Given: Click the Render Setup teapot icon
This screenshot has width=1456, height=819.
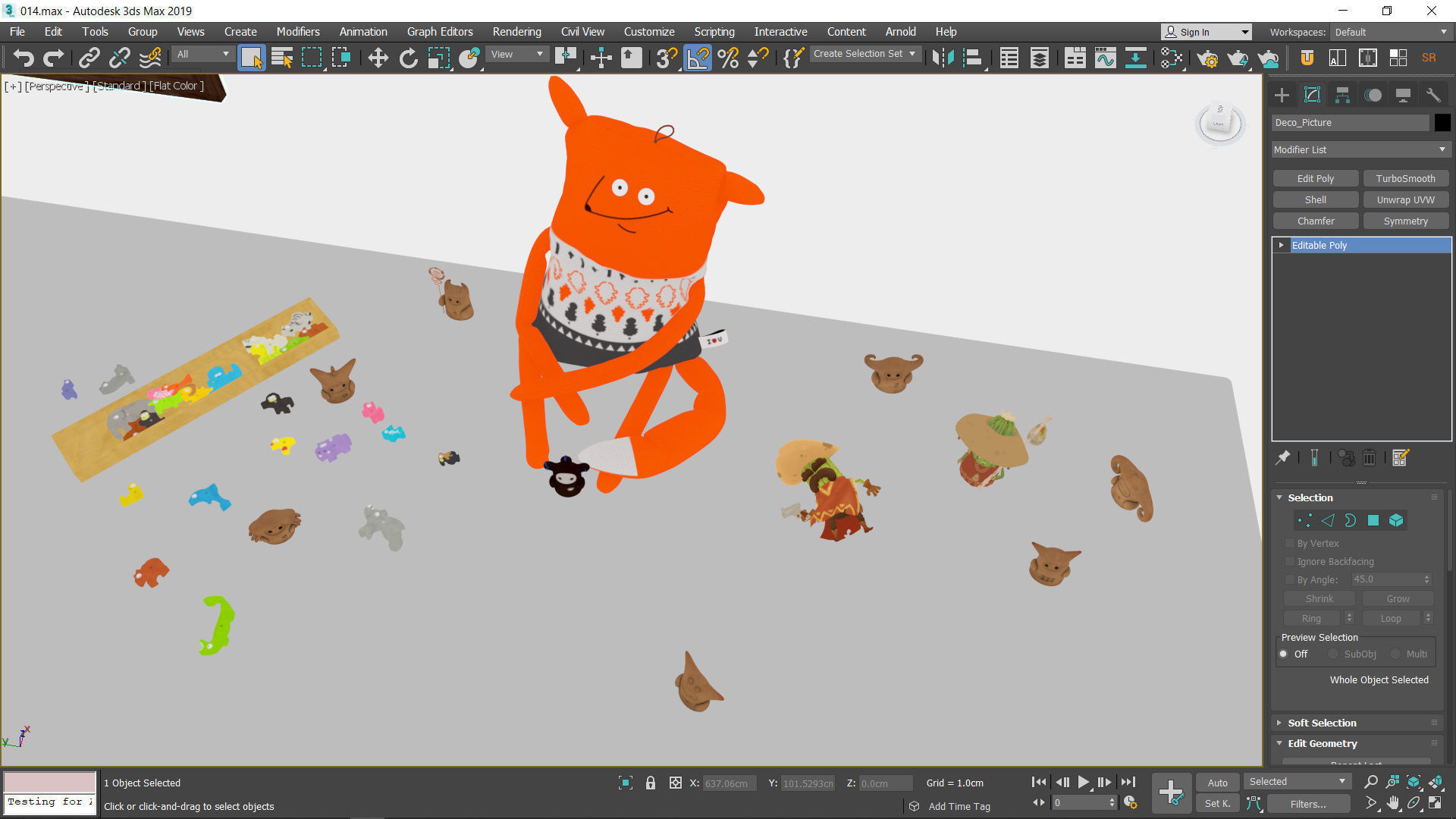Looking at the screenshot, I should click(1207, 58).
